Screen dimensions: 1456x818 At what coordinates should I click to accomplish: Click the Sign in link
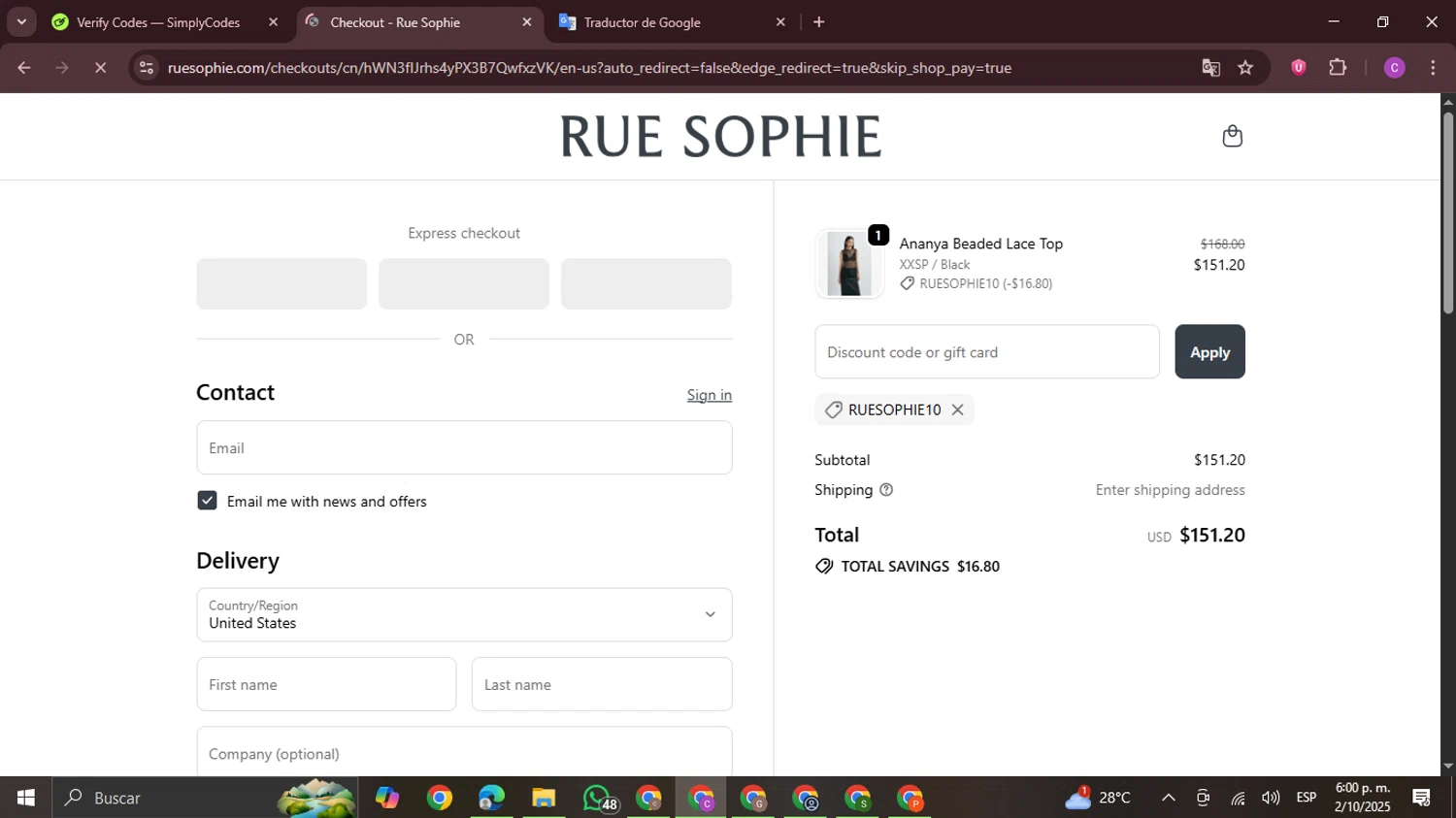[x=710, y=395]
